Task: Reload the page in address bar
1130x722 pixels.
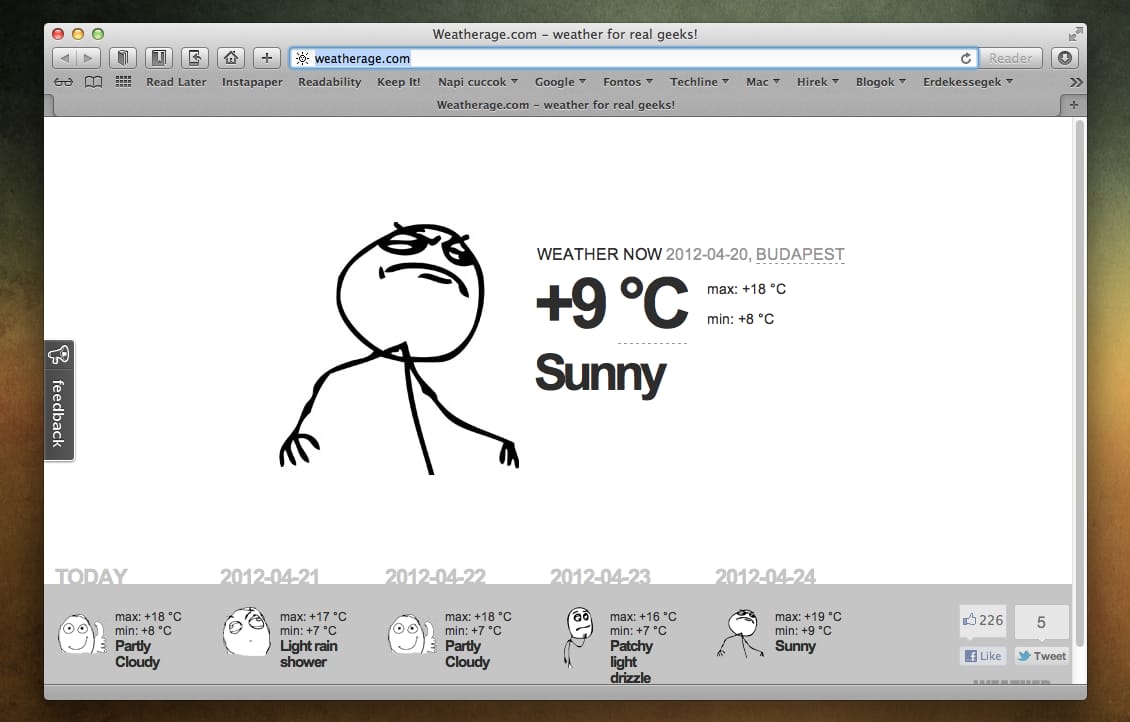Action: (966, 58)
